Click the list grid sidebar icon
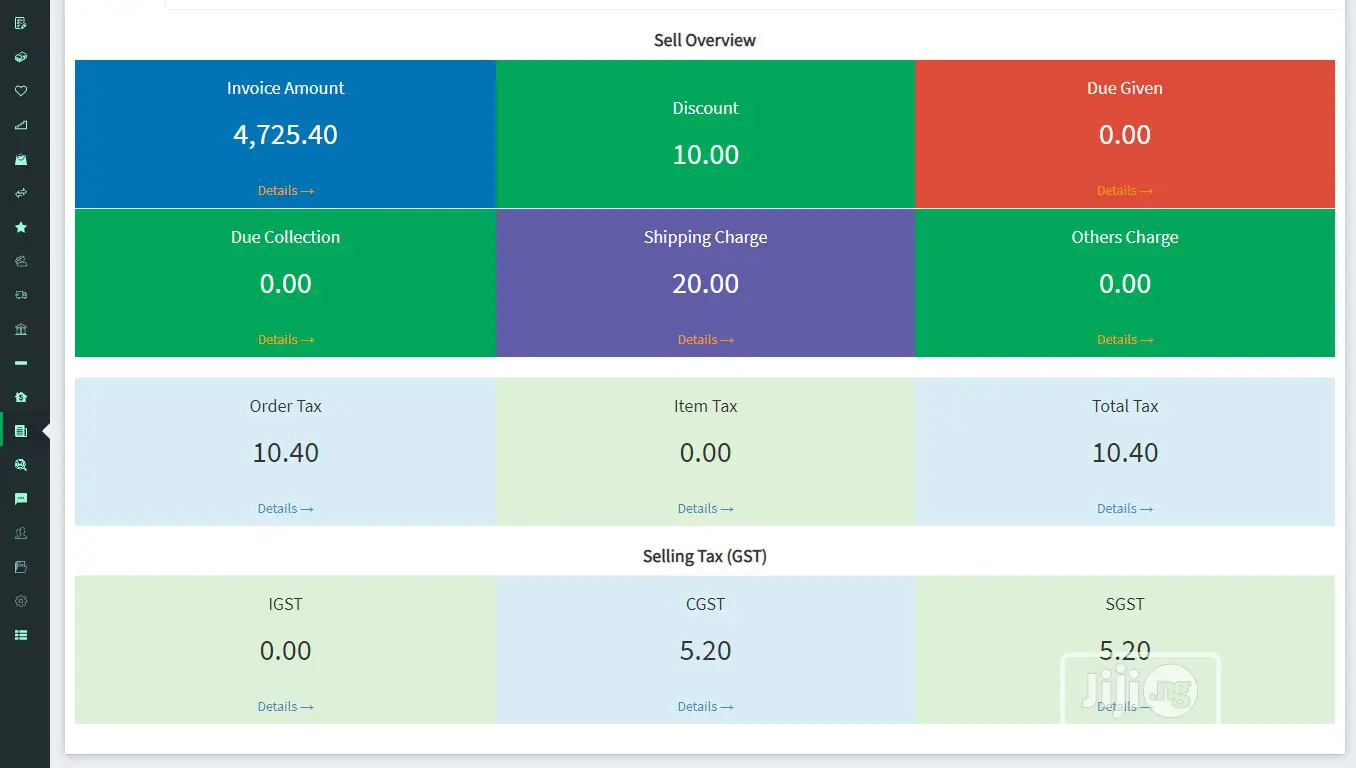 coord(21,635)
